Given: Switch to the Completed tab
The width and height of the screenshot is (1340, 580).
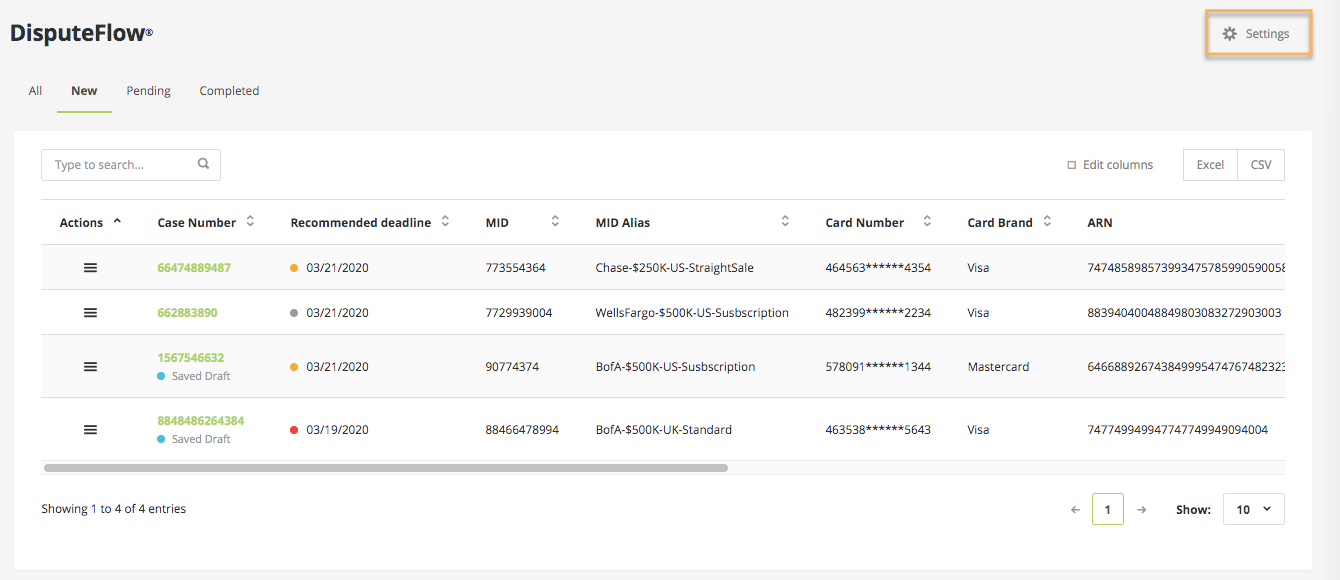Looking at the screenshot, I should pyautogui.click(x=229, y=91).
